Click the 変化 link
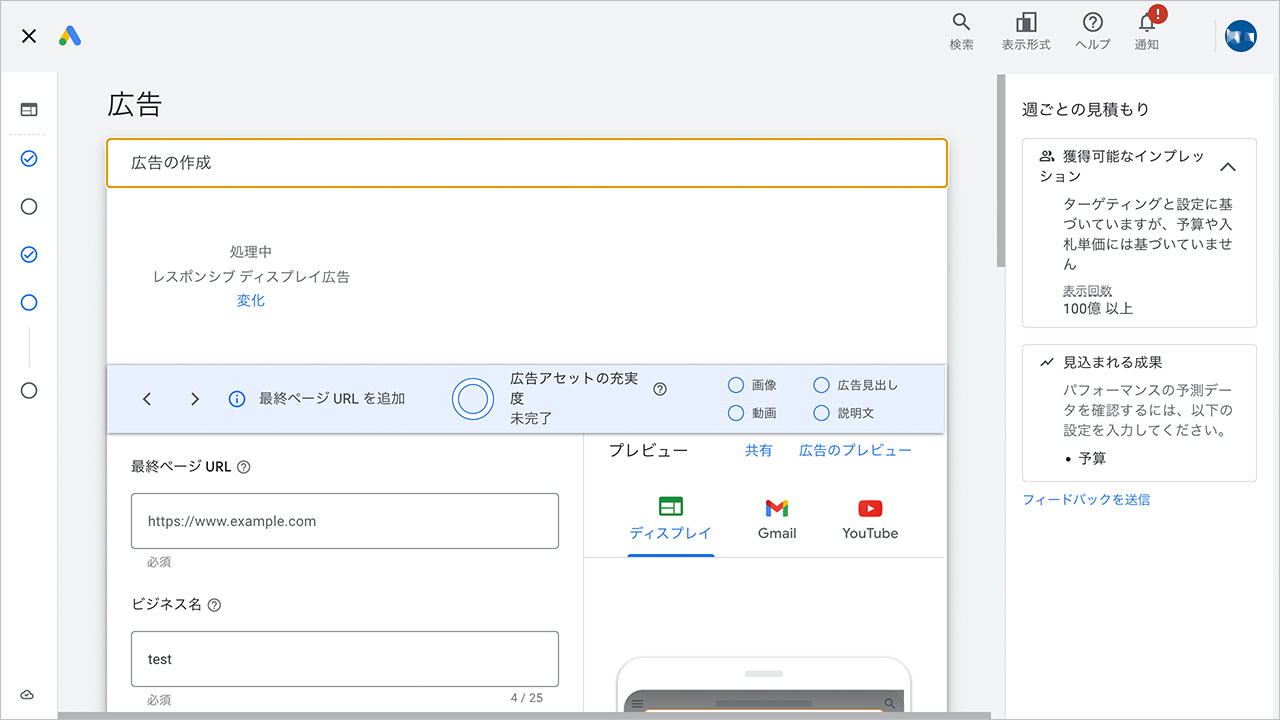This screenshot has width=1280, height=720. pyautogui.click(x=250, y=300)
